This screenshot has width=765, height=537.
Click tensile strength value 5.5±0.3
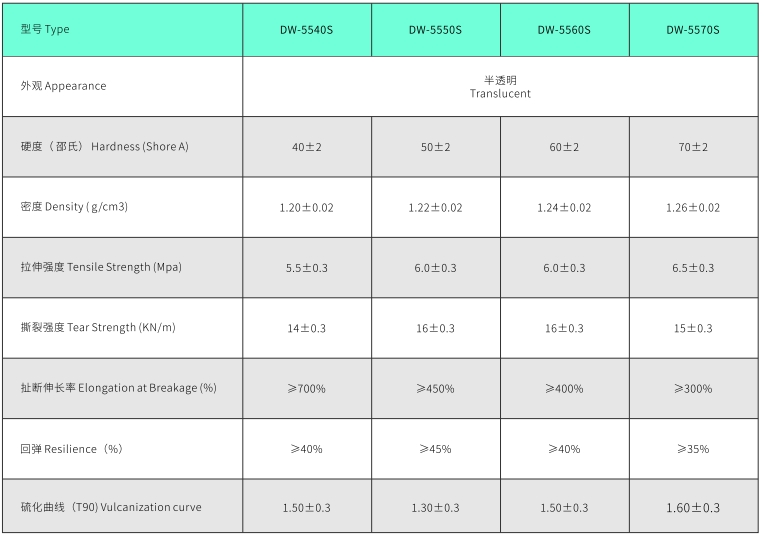coord(306,268)
